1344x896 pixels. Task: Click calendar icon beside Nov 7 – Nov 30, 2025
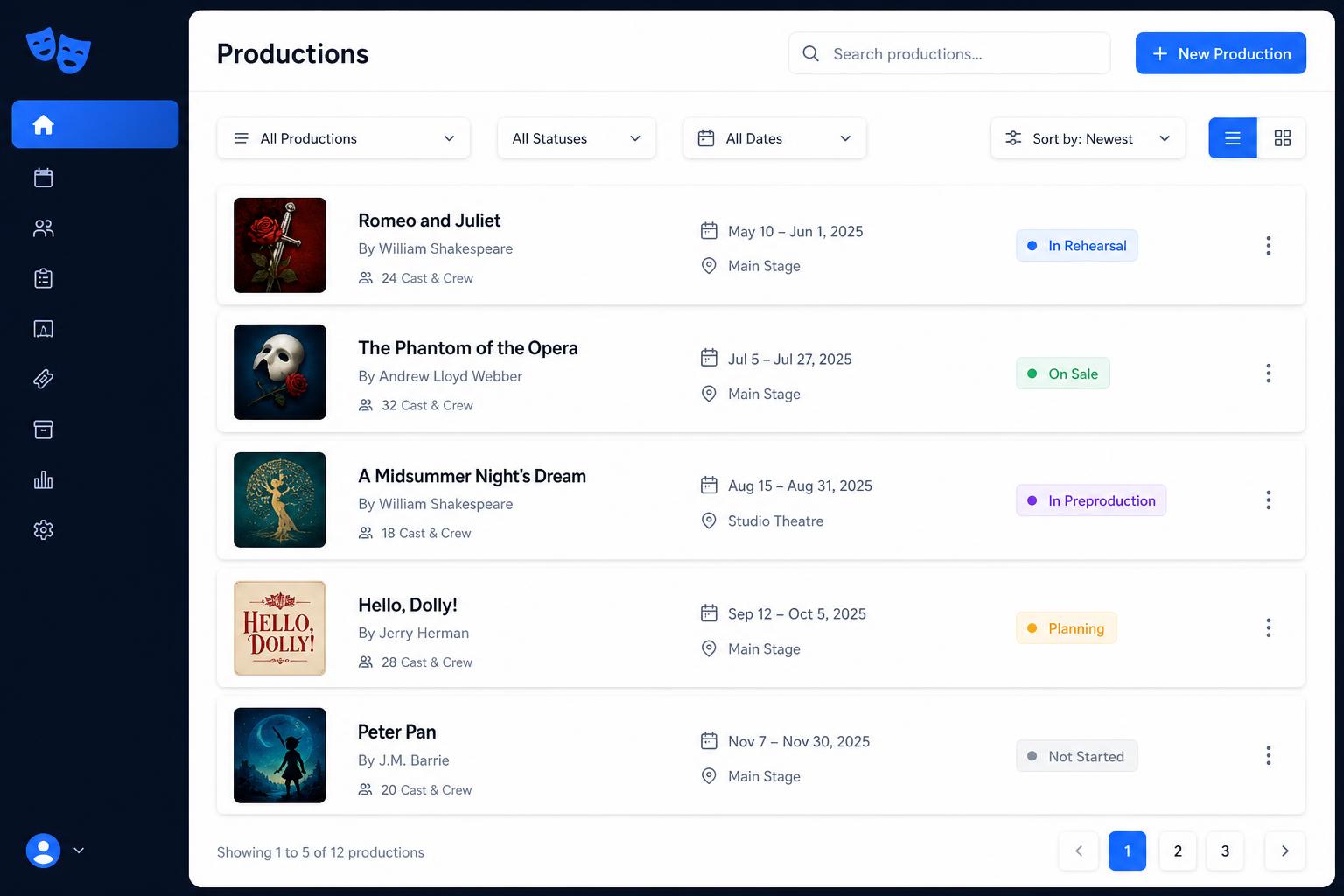pyautogui.click(x=709, y=740)
